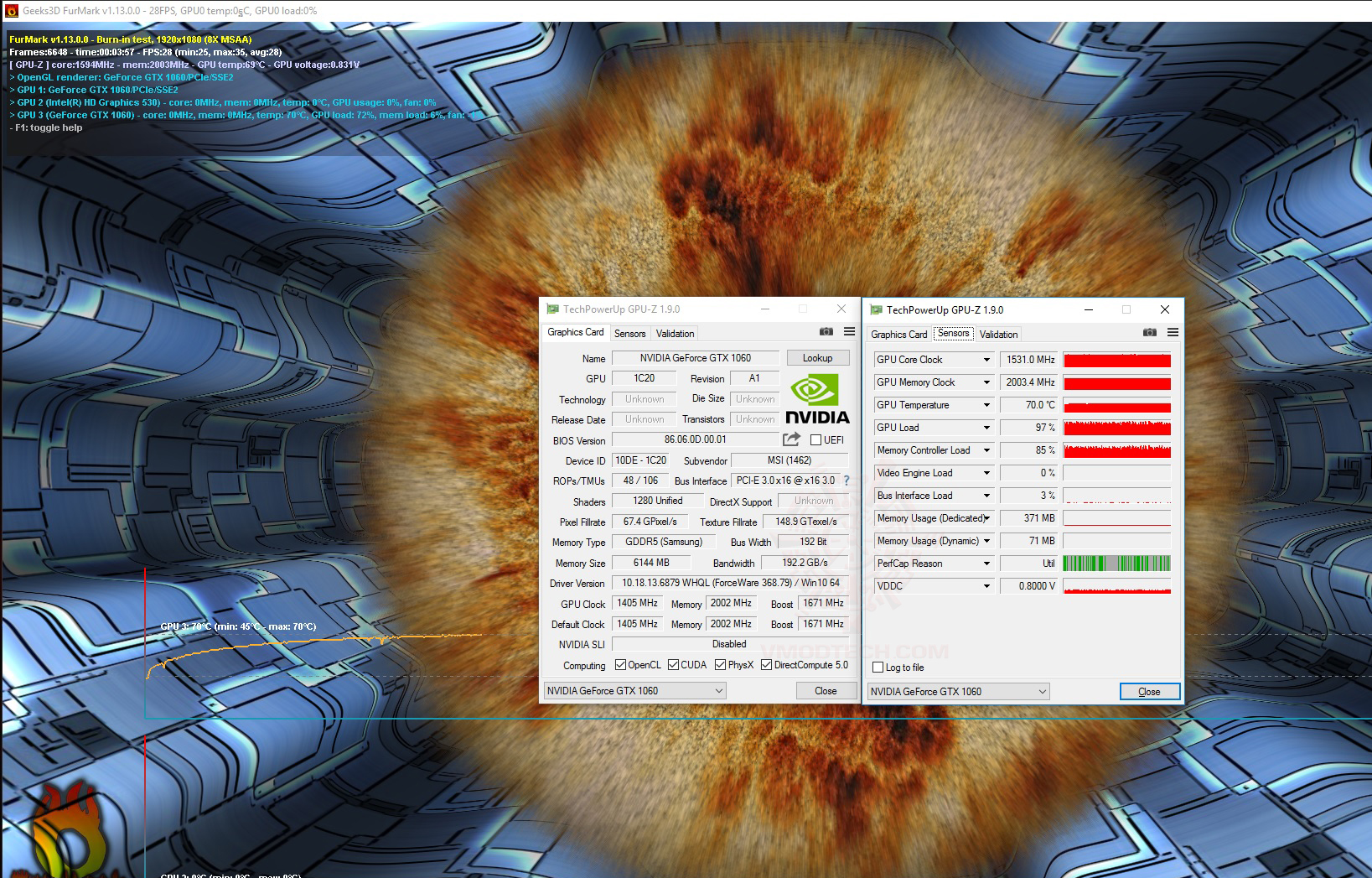Click the Memory Type field GDDR5 (Samsung)
Image resolution: width=1372 pixels, height=878 pixels.
coord(664,542)
